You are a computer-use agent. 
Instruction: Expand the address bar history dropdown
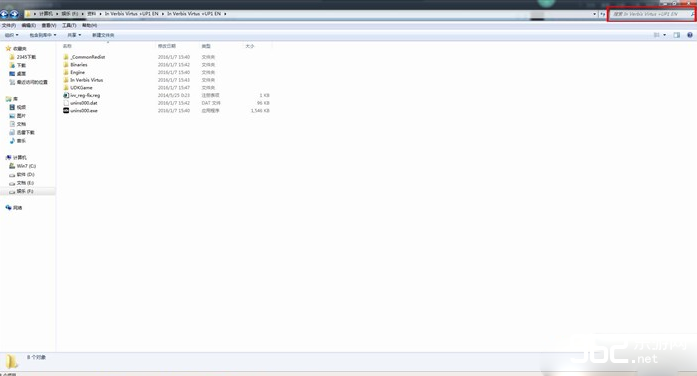594,14
